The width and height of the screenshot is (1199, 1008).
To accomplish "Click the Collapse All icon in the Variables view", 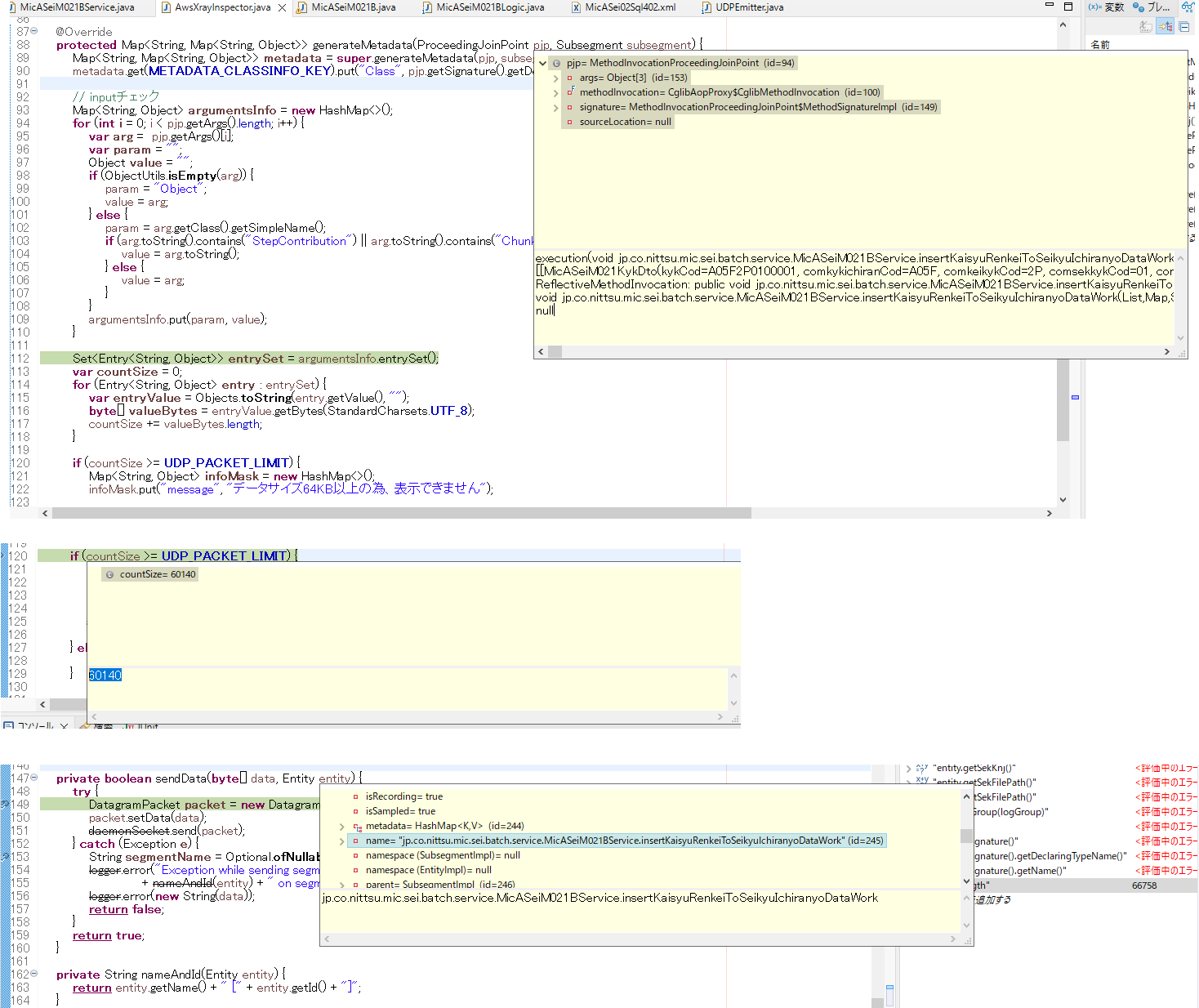I will (1183, 26).
